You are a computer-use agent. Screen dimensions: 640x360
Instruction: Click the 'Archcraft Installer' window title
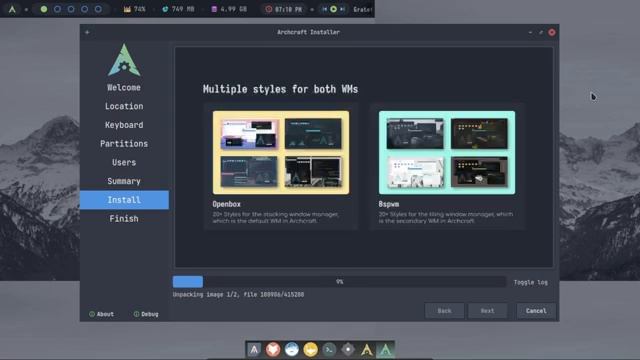tap(309, 32)
